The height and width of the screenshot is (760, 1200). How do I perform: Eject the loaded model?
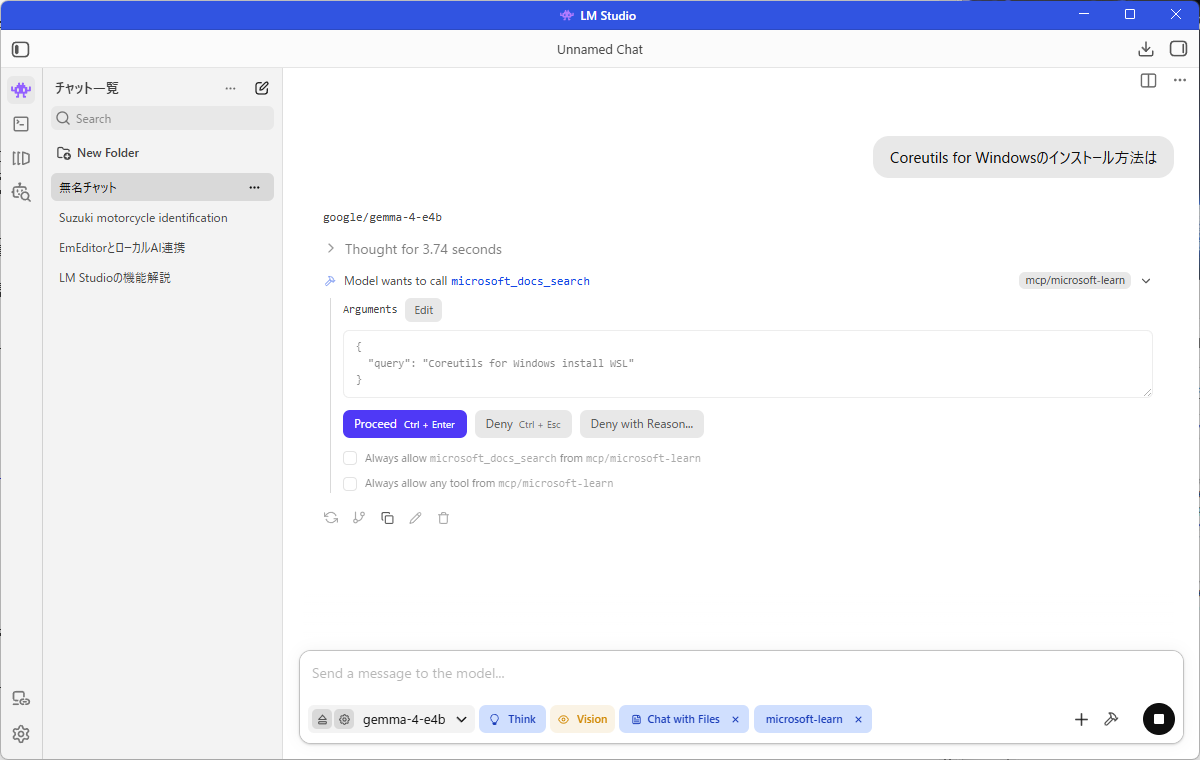click(322, 719)
